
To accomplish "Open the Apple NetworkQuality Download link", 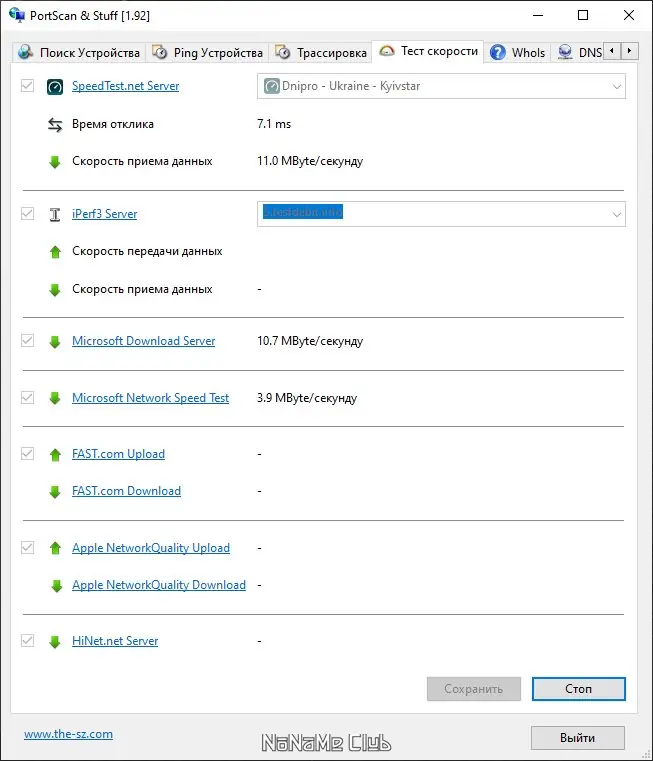I will (158, 585).
